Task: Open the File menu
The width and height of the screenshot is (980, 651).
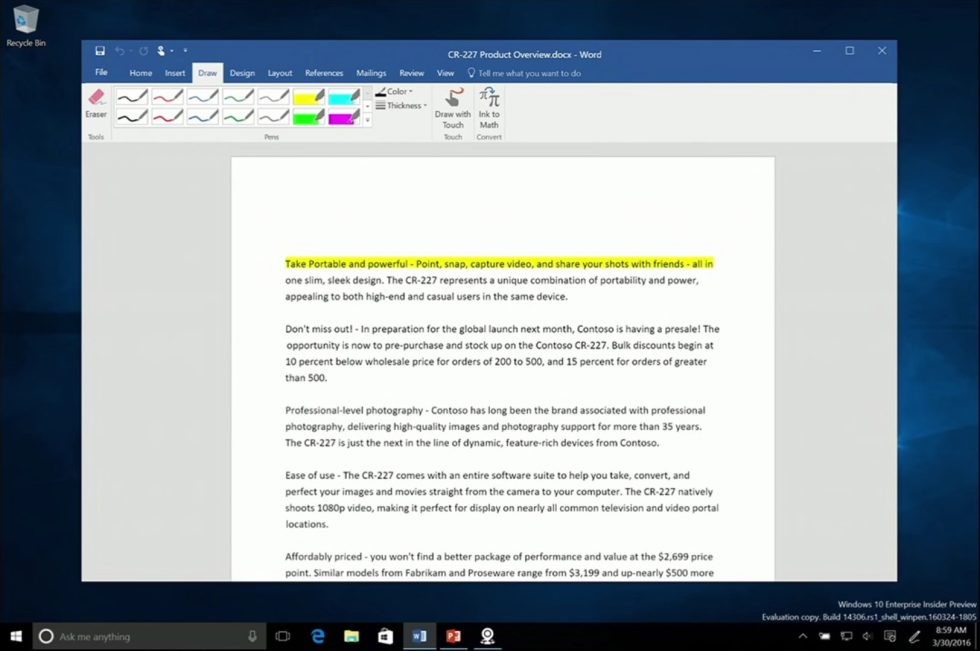Action: coord(101,73)
